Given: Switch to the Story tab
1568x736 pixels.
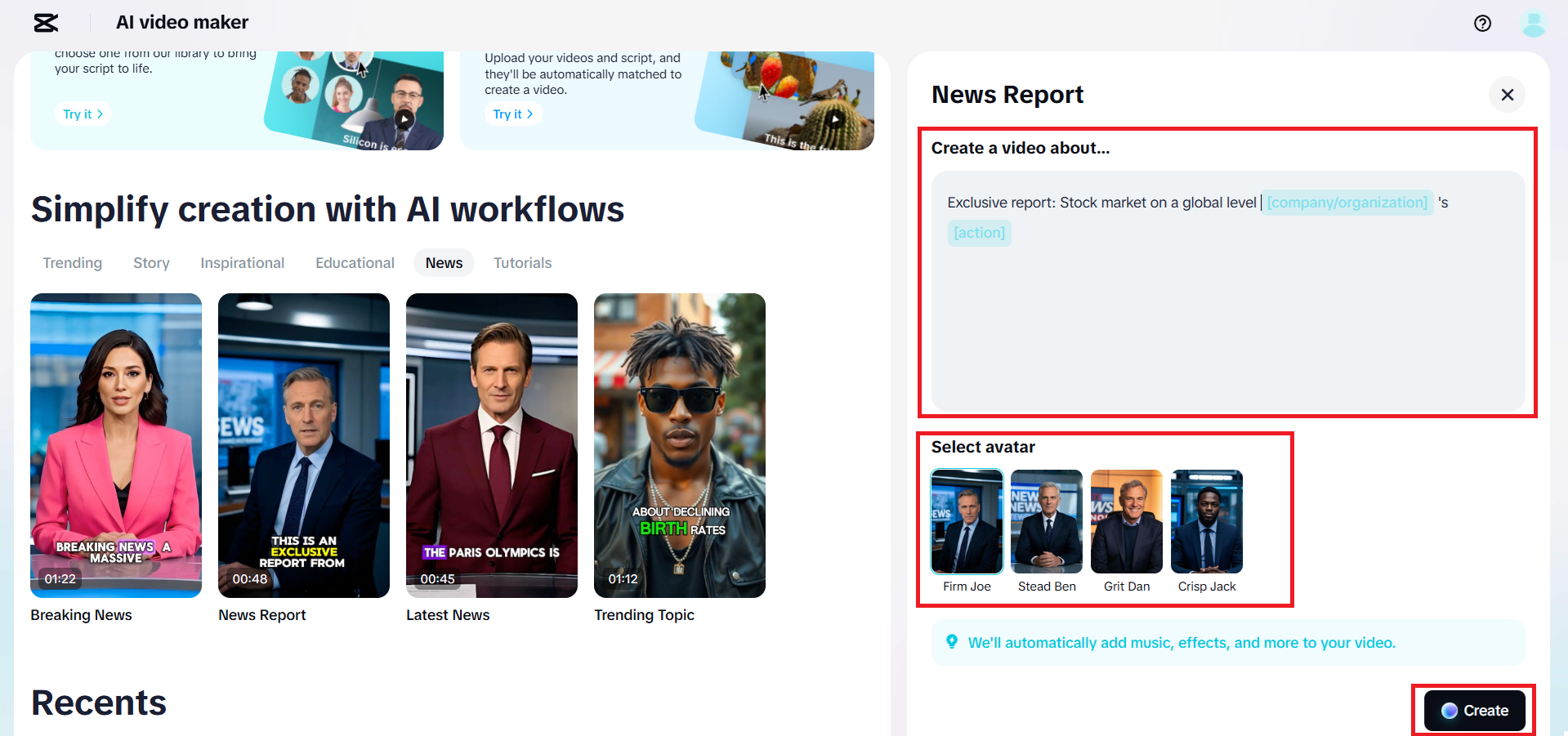Looking at the screenshot, I should (x=151, y=263).
